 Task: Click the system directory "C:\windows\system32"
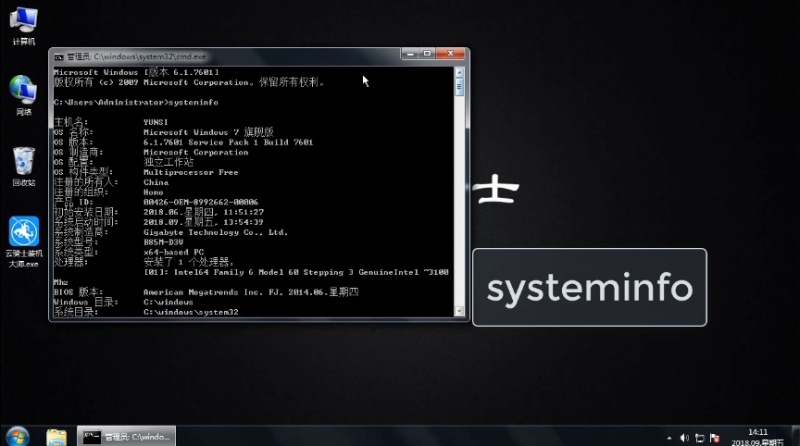pyautogui.click(x=191, y=312)
